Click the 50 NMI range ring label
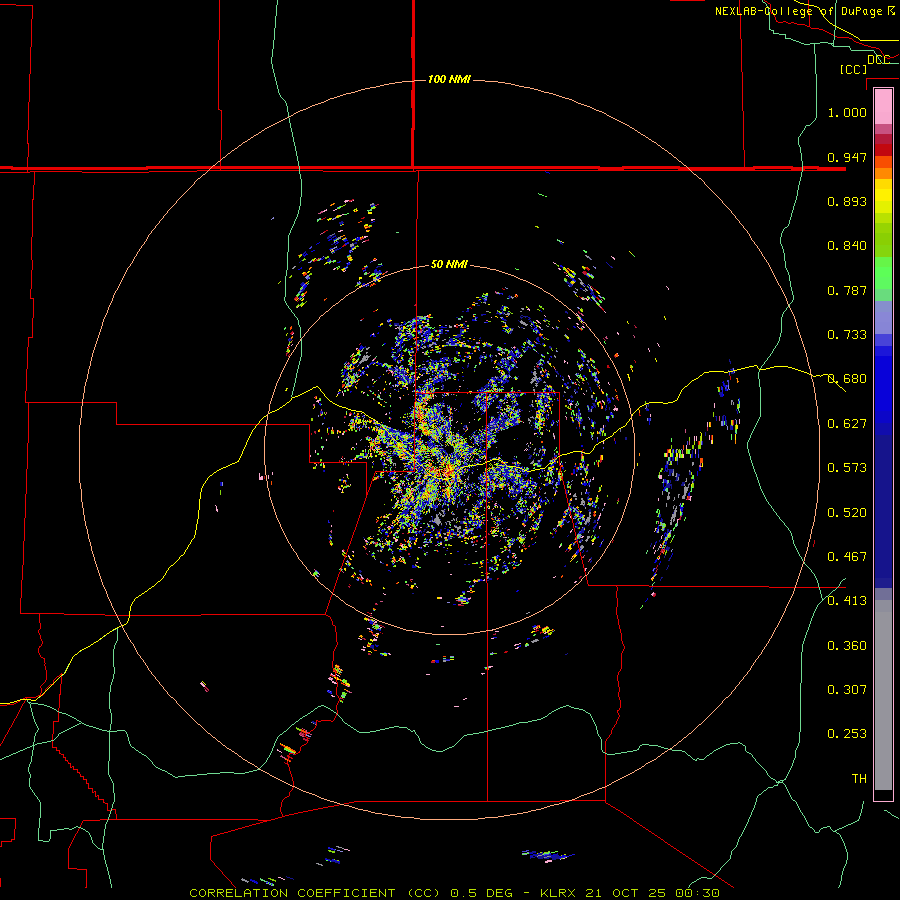 449,264
